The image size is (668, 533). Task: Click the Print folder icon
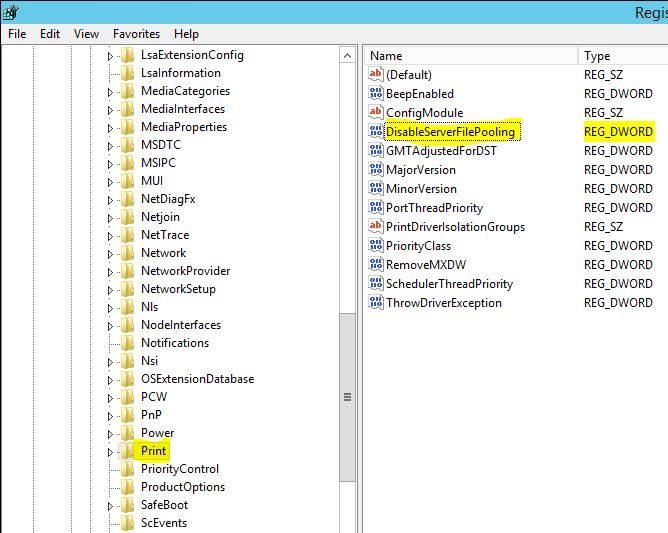pos(126,451)
